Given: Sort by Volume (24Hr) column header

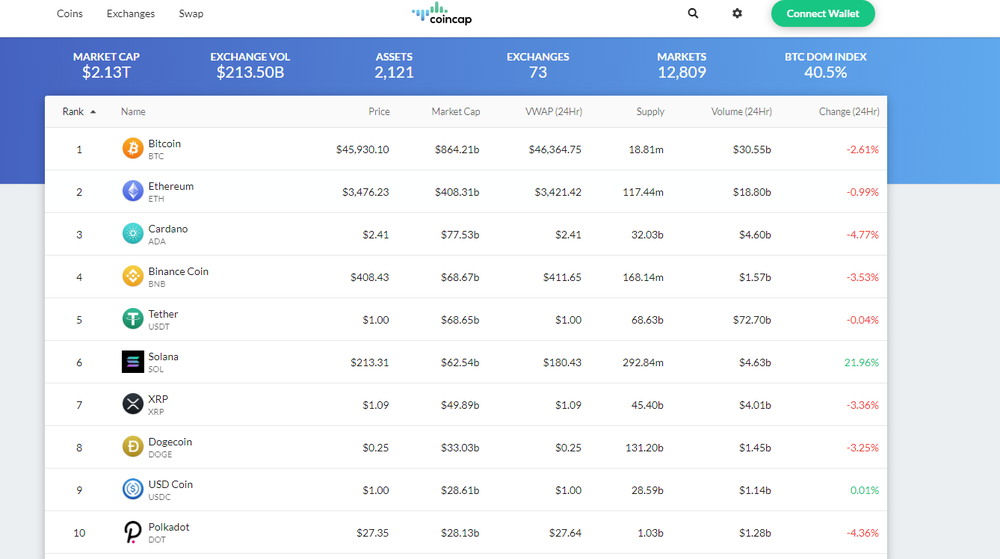Looking at the screenshot, I should pos(742,112).
